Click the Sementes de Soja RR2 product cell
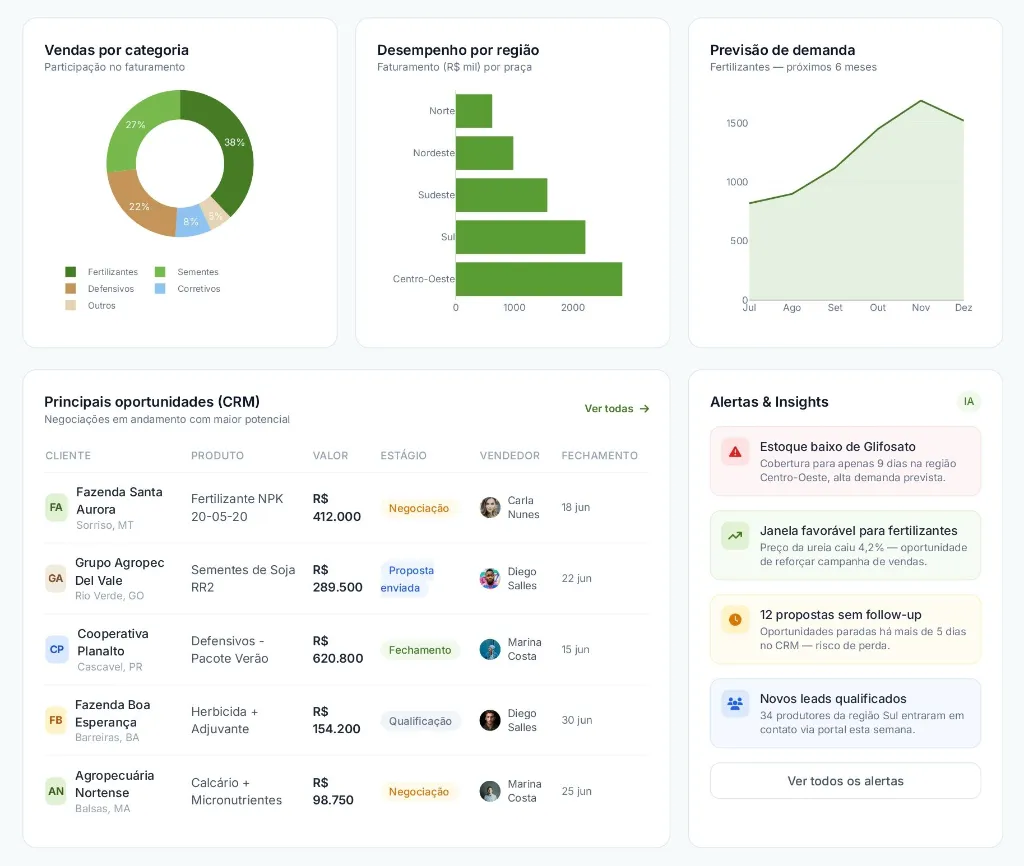Viewport: 1024px width, 866px height. coord(243,579)
